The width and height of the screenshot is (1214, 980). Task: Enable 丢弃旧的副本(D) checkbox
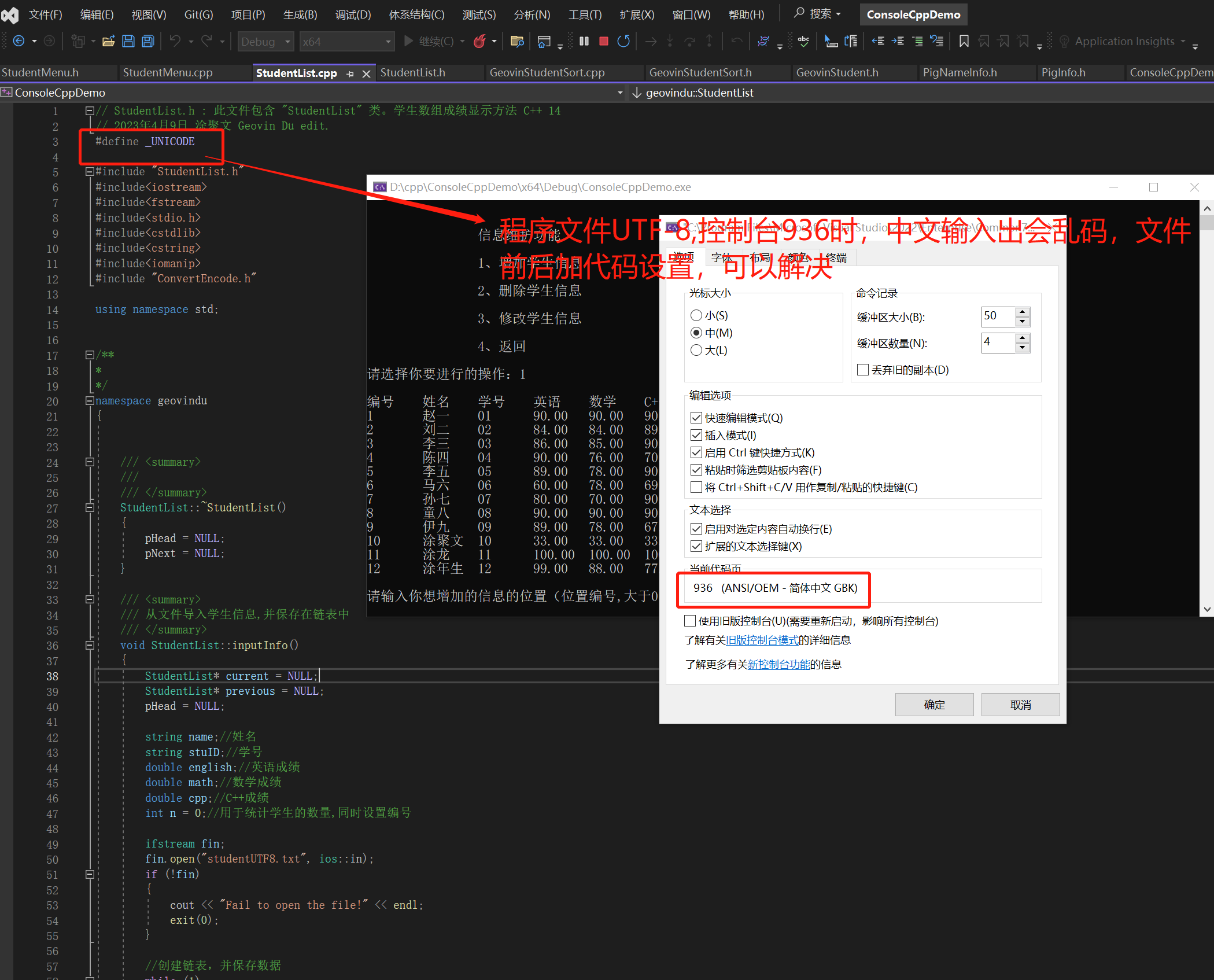point(862,370)
